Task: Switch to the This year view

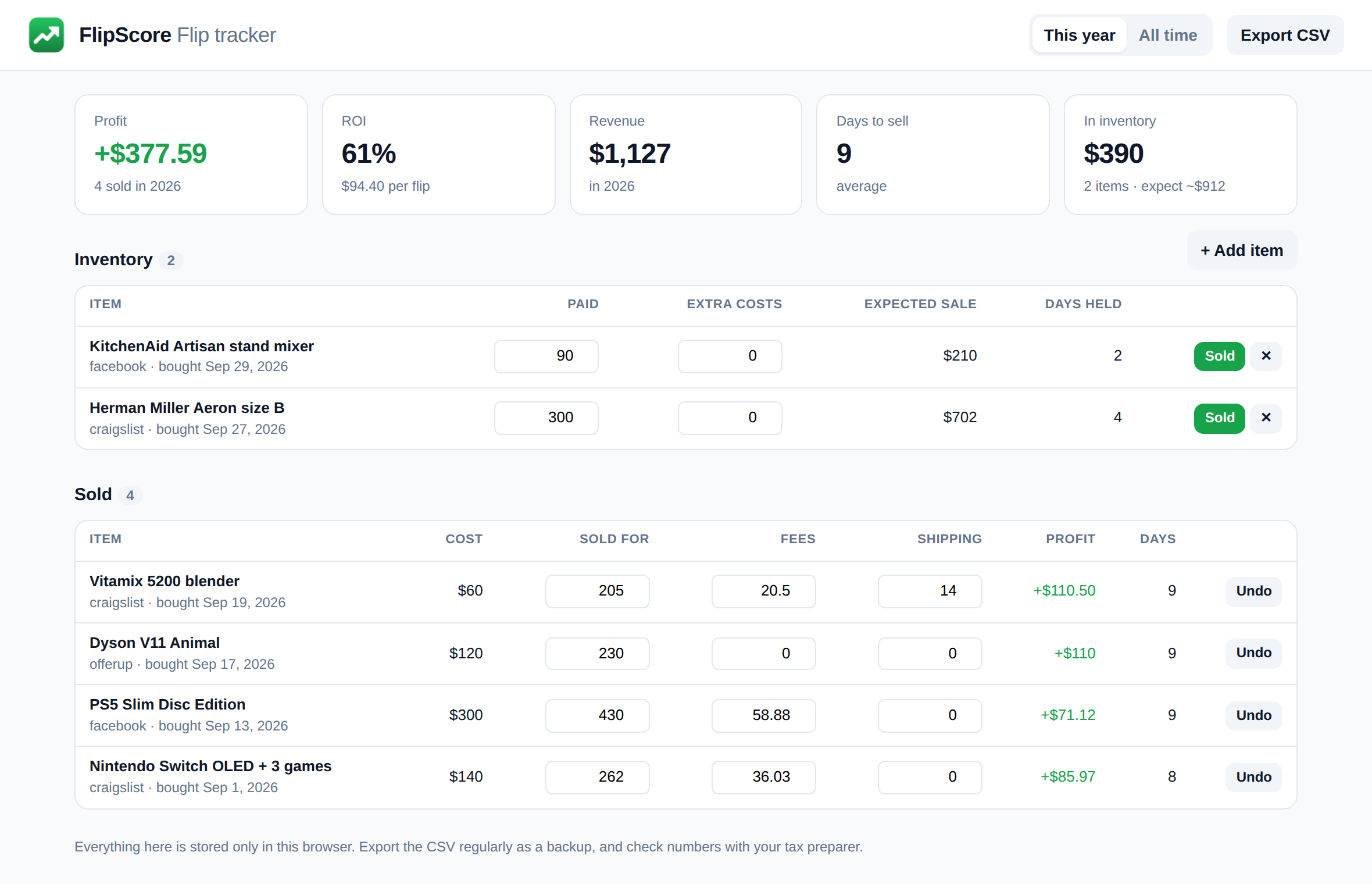Action: coord(1079,35)
